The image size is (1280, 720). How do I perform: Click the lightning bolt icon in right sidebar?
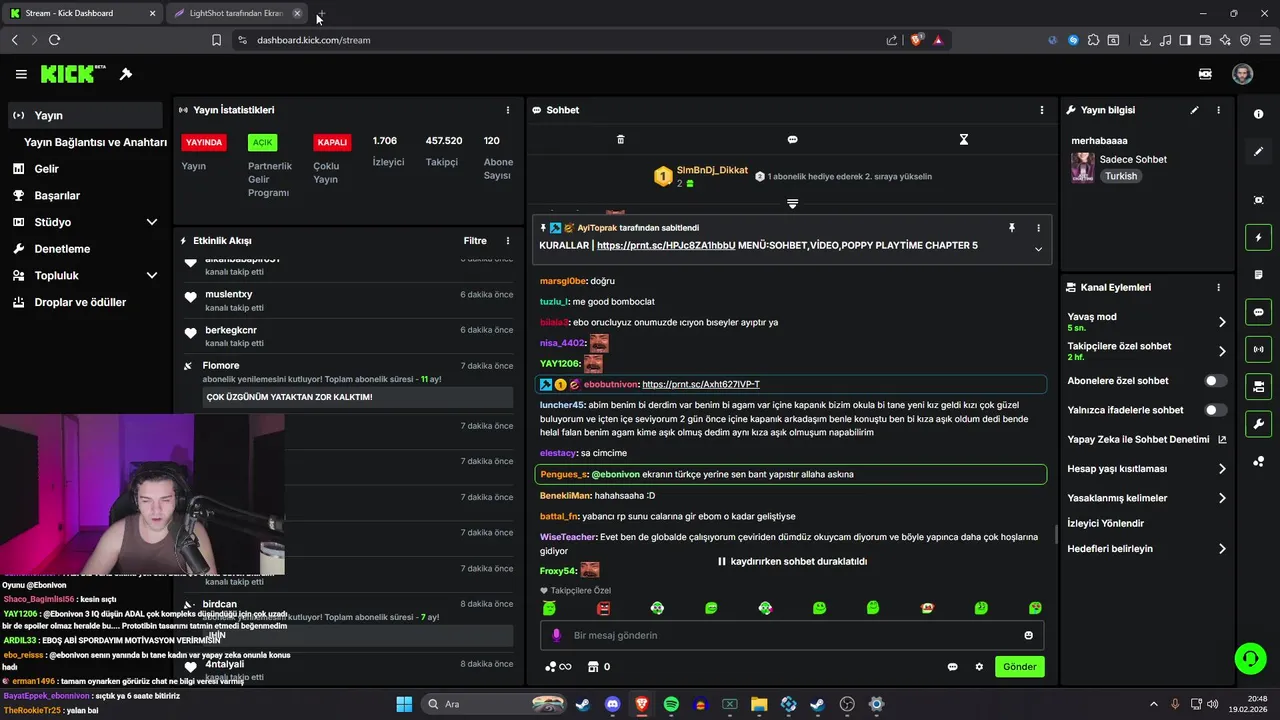pyautogui.click(x=1258, y=238)
